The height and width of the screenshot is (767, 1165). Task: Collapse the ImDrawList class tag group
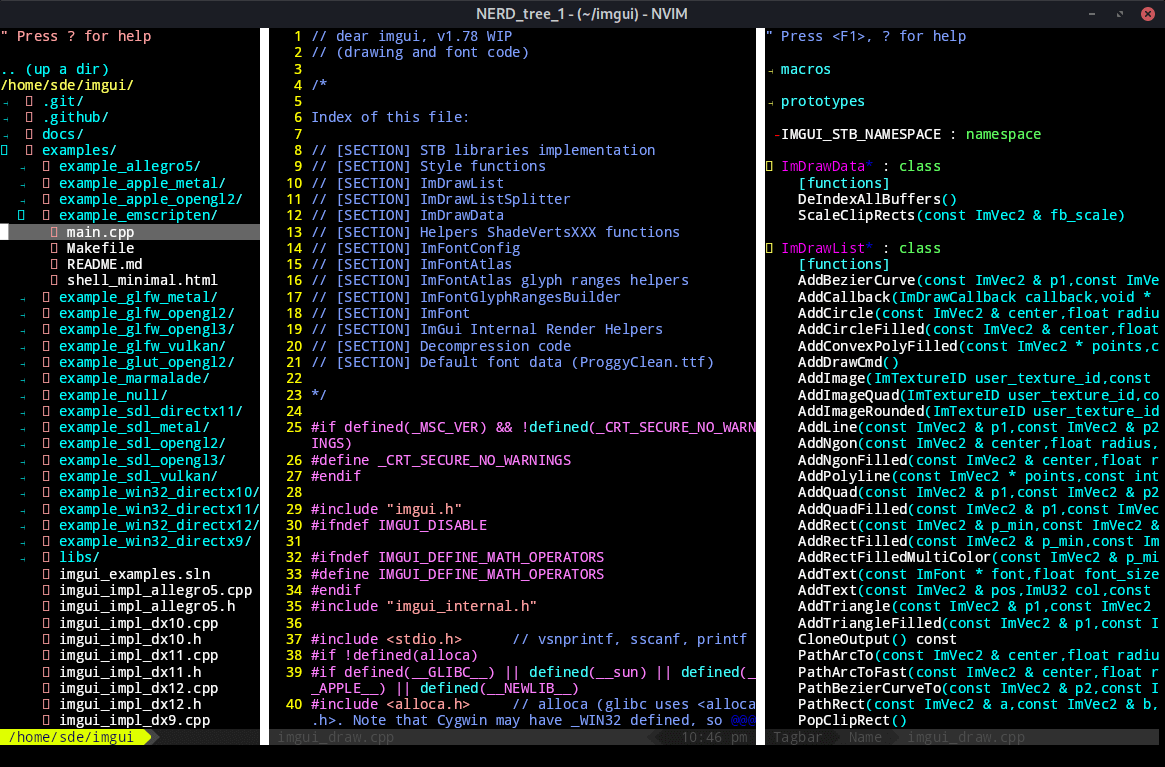pos(770,248)
